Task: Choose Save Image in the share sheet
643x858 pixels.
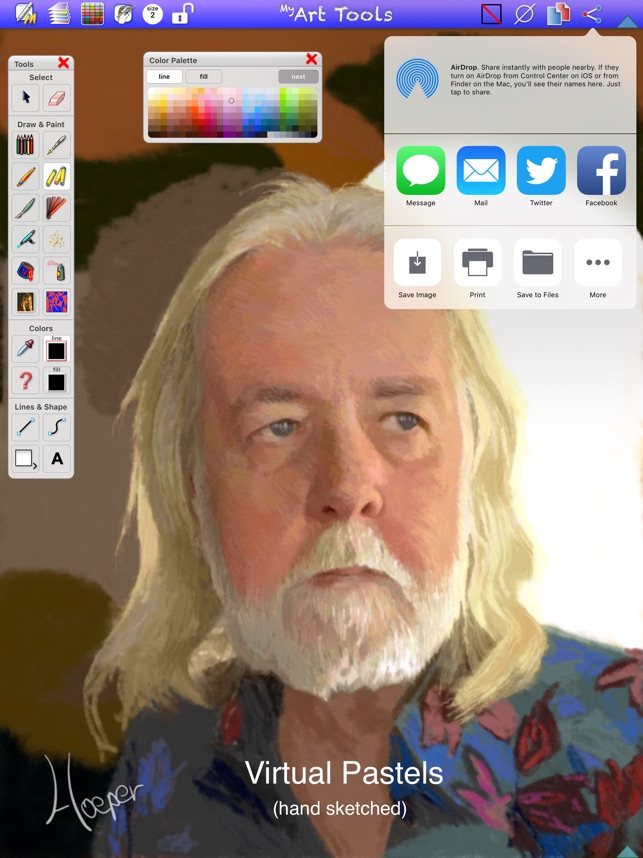Action: pos(417,264)
